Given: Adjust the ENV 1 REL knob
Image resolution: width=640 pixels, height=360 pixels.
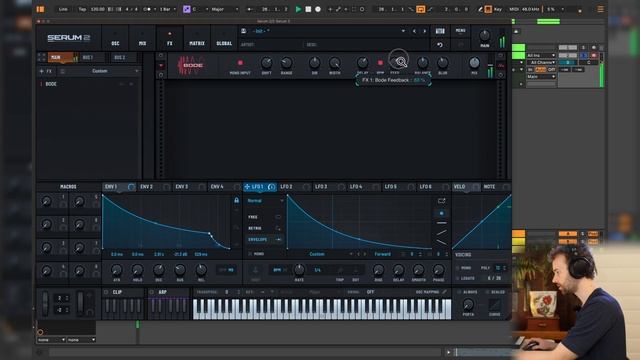Looking at the screenshot, I should pyautogui.click(x=201, y=269).
